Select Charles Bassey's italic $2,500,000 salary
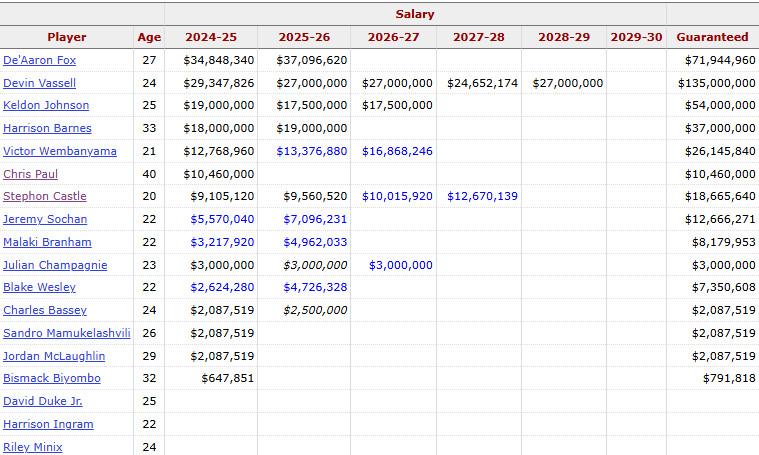 (315, 310)
